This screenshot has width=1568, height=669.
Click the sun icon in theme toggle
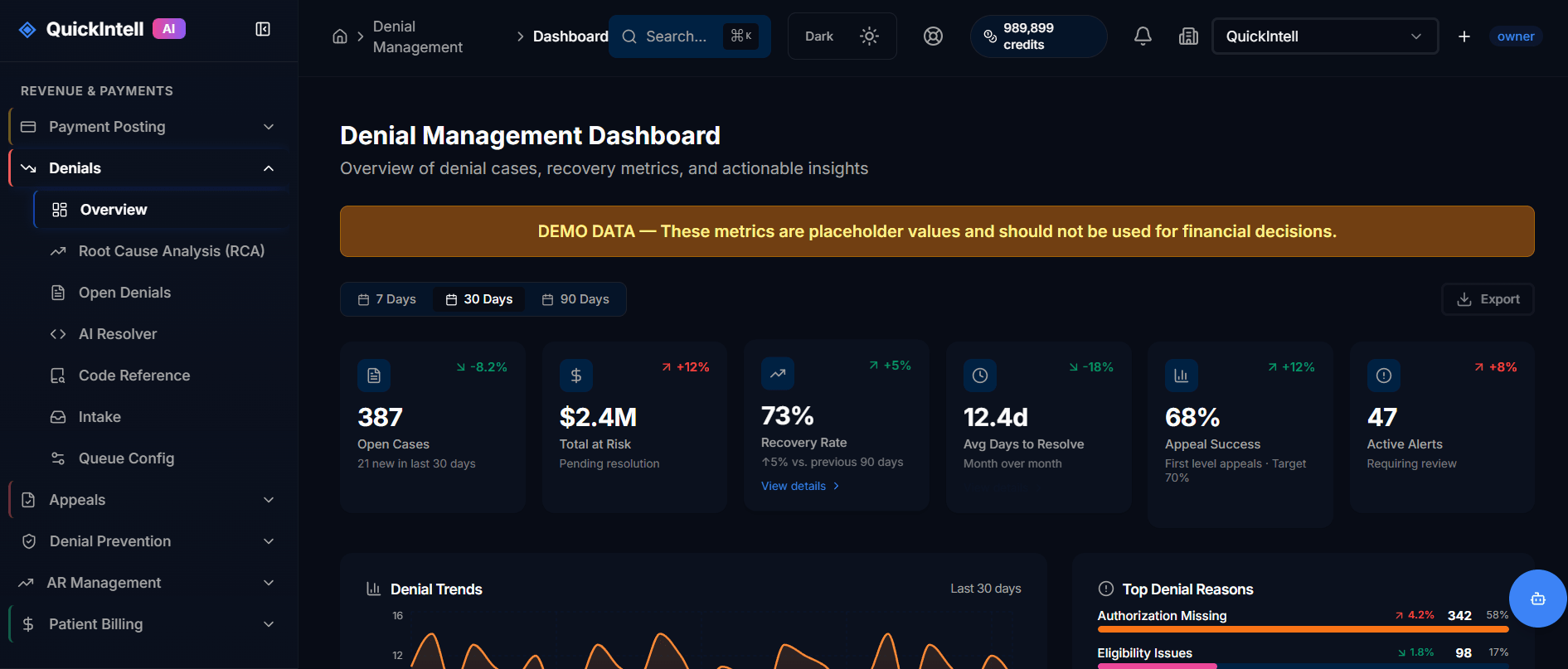(869, 36)
